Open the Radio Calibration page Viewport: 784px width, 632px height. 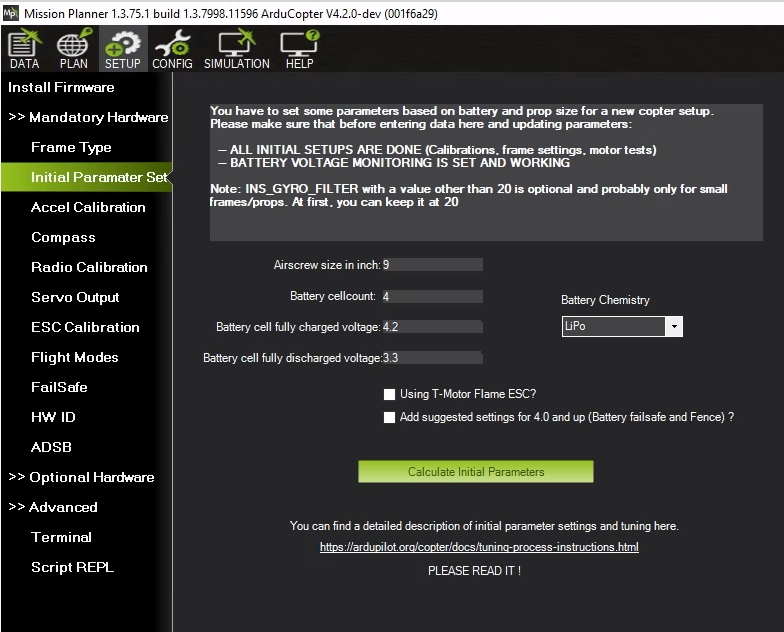click(x=89, y=267)
